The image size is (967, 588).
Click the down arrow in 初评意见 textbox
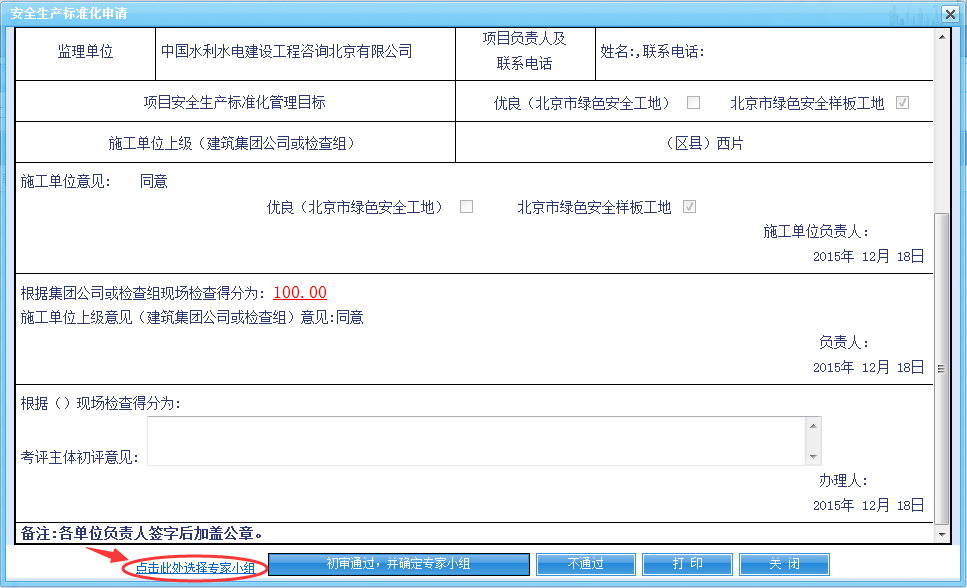coord(813,457)
